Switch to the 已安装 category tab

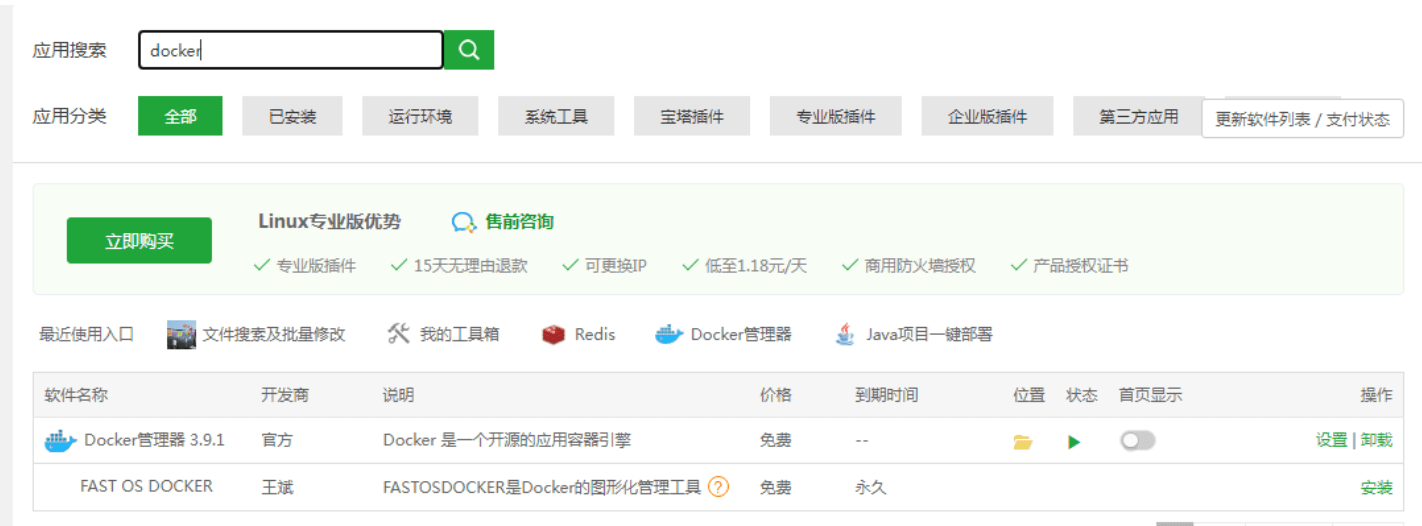pos(292,116)
